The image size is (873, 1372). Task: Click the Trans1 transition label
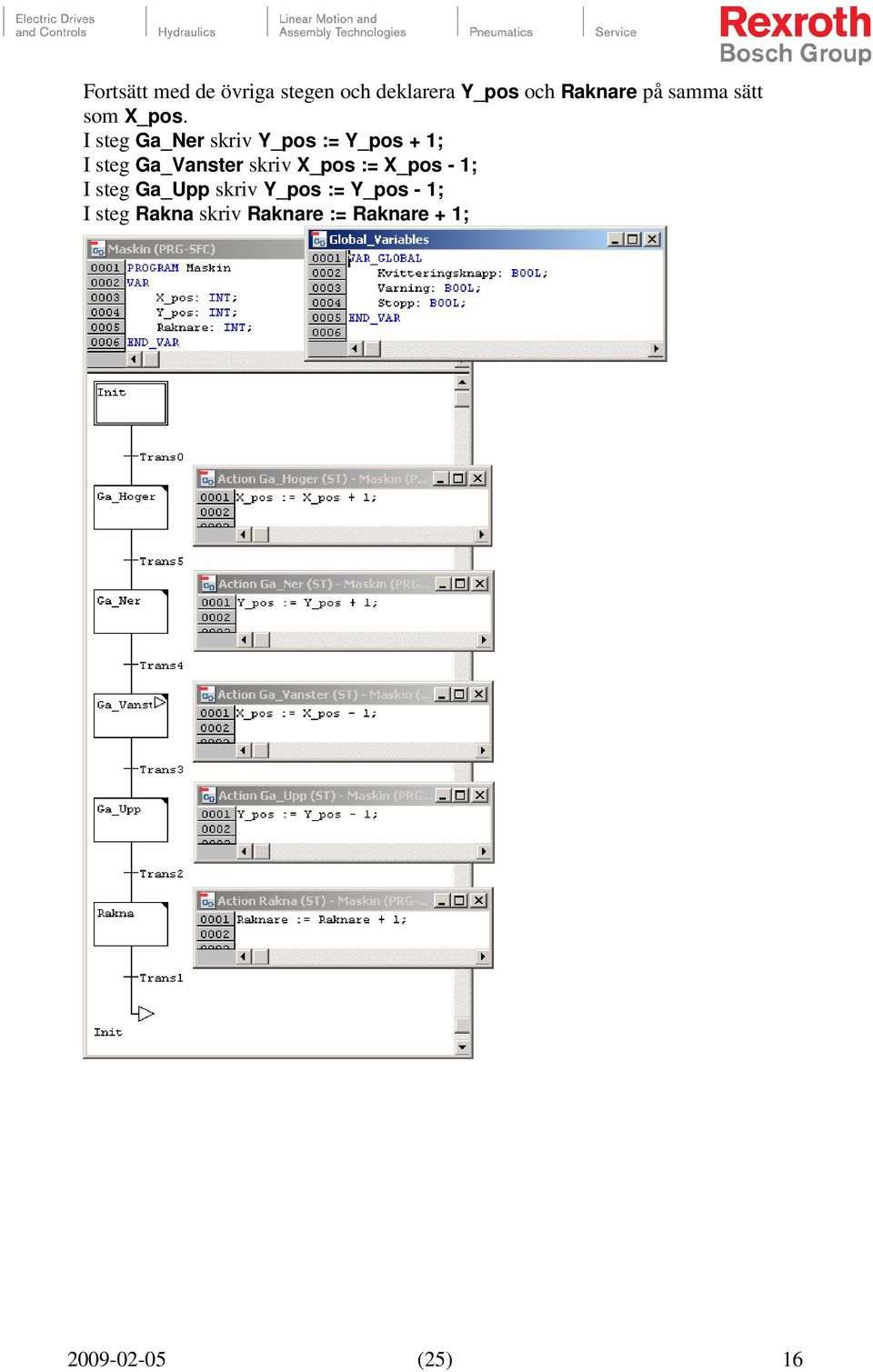pos(161,978)
